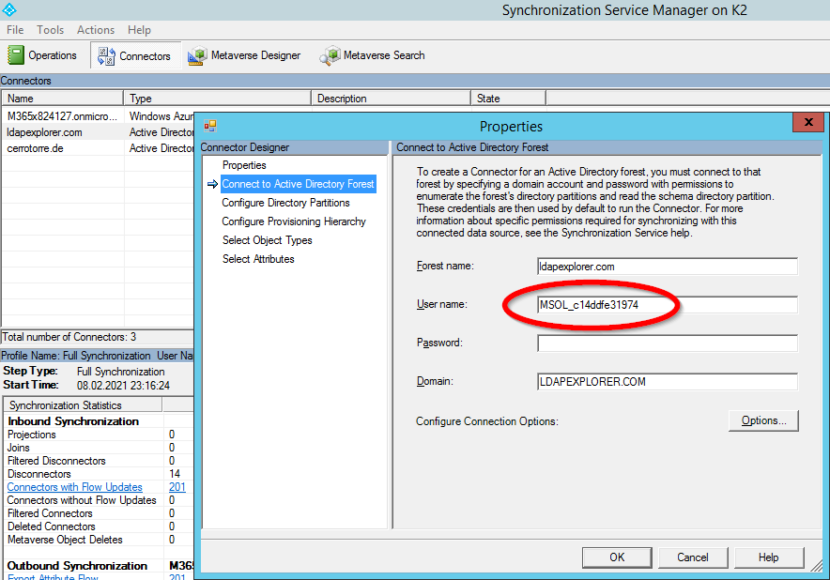The height and width of the screenshot is (580, 830).
Task: Click the Options button for connection options
Action: pyautogui.click(x=763, y=420)
